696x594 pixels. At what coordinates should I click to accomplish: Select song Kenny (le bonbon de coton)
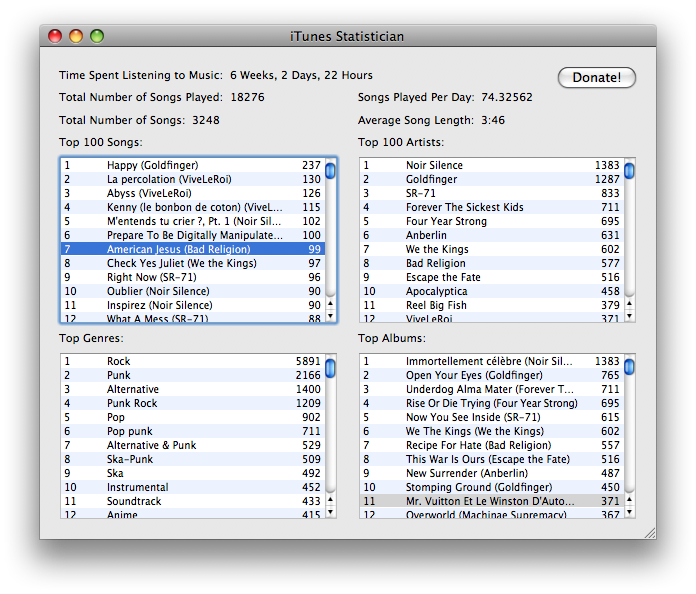193,207
